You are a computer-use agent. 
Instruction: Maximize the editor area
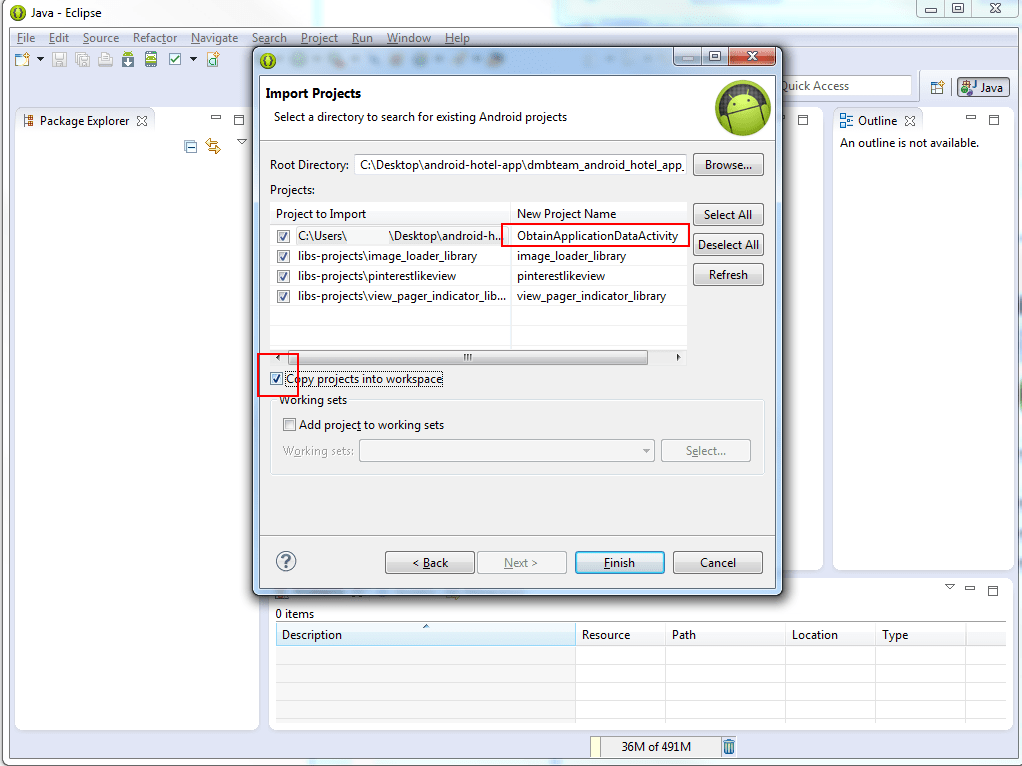tap(803, 120)
